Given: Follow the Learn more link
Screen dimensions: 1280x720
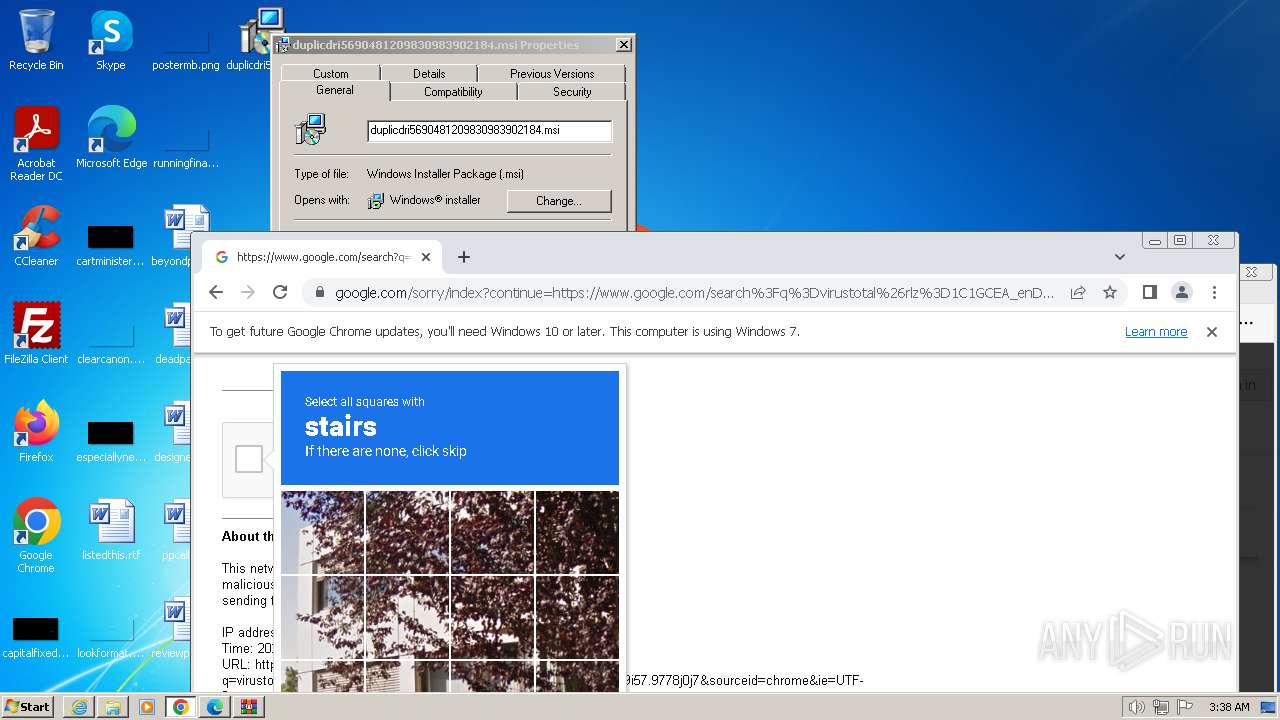Looking at the screenshot, I should coord(1156,332).
